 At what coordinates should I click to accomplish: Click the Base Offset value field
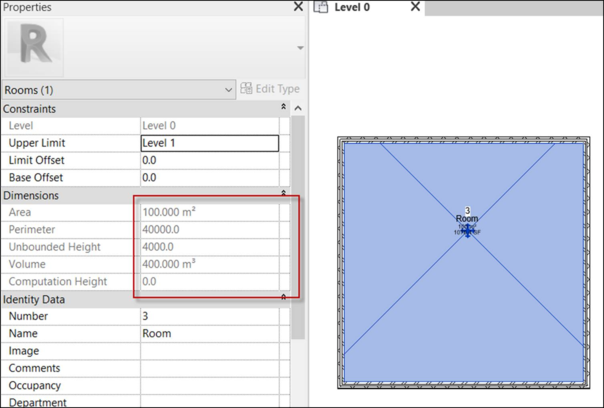point(209,177)
